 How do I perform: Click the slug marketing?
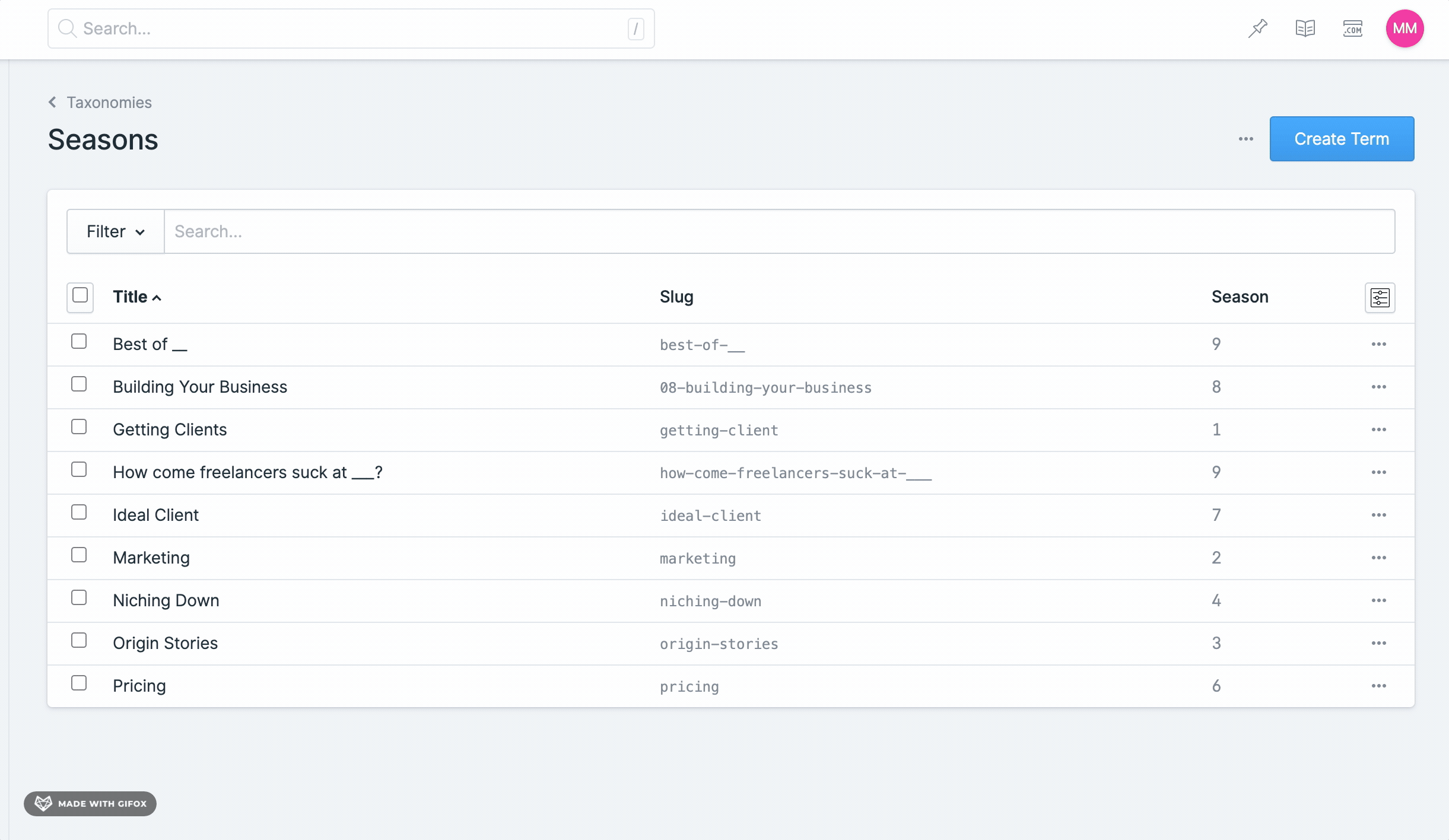pos(698,558)
